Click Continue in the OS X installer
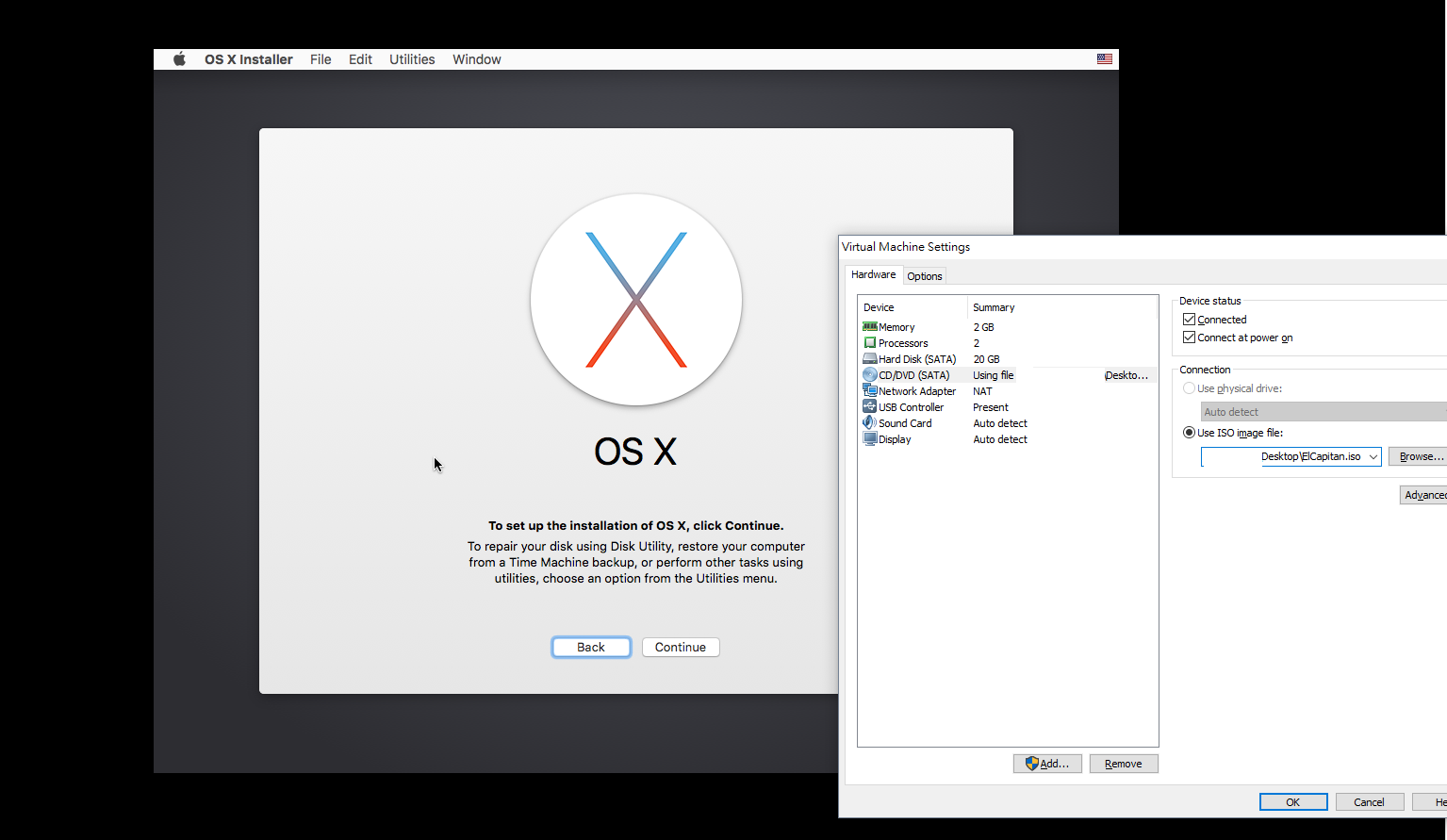This screenshot has height=840, width=1447. (681, 647)
